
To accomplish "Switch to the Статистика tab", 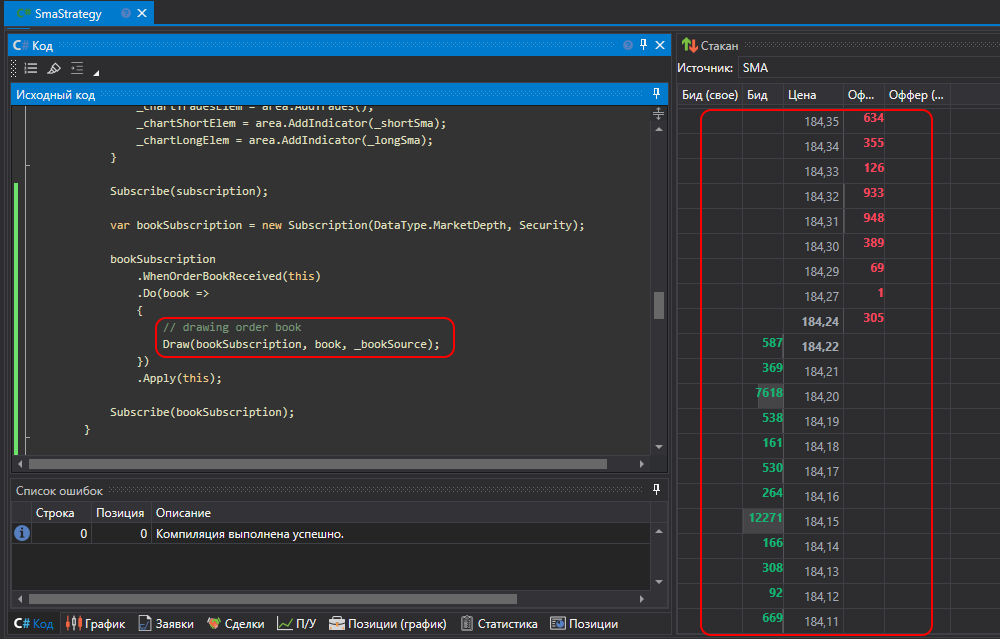I will pos(499,624).
